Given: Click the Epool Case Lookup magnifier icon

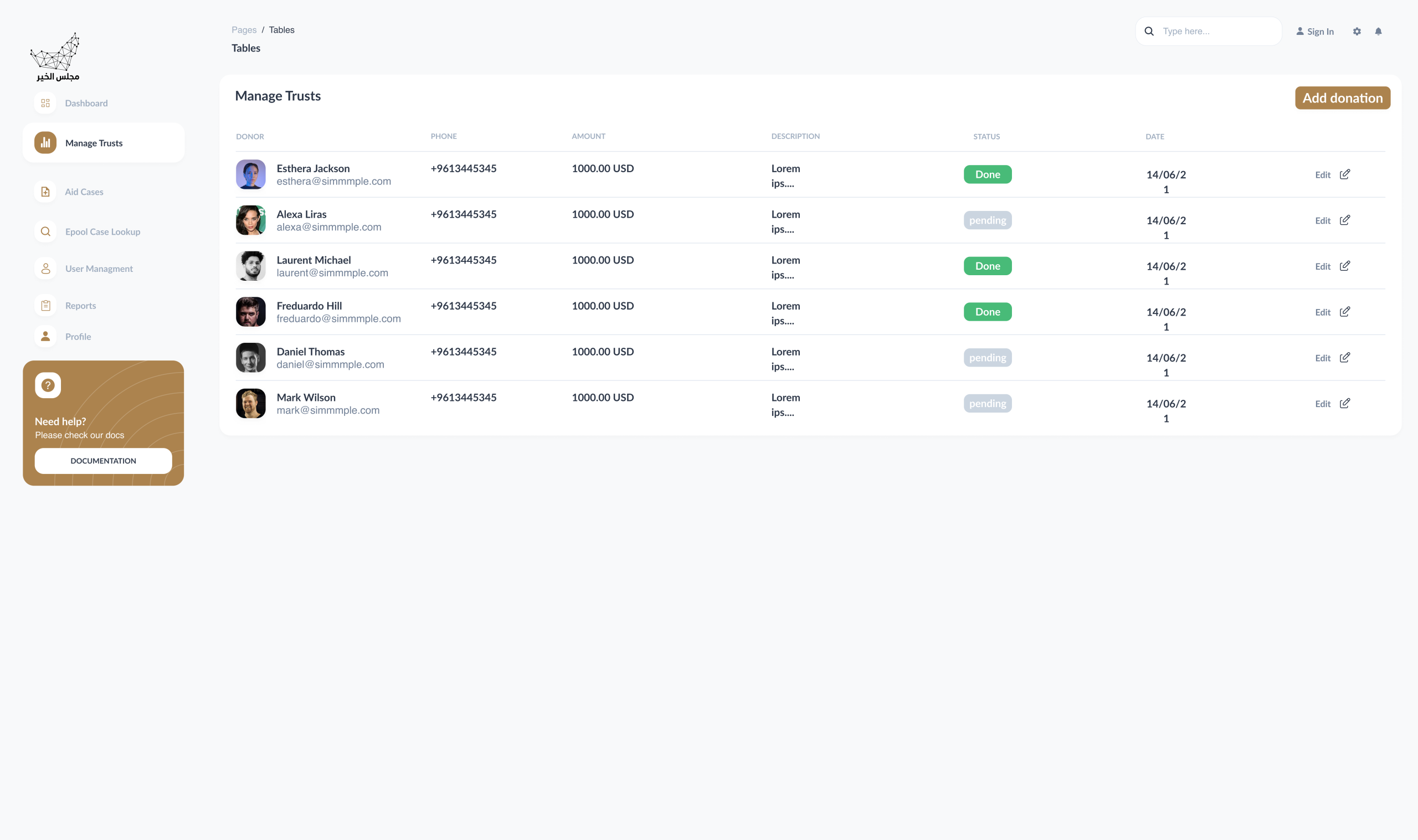Looking at the screenshot, I should pos(45,231).
